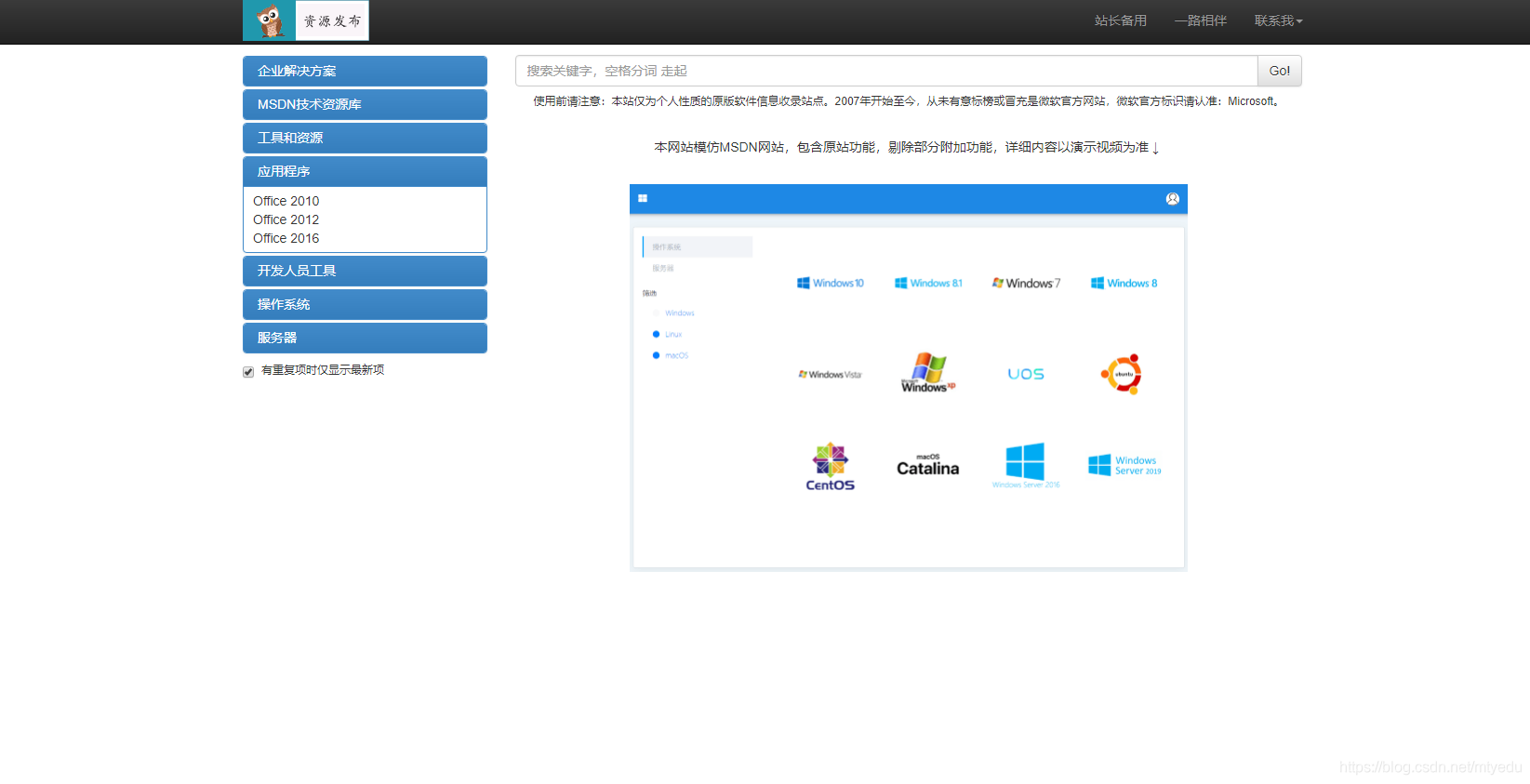
Task: Expand the 操作系统 sidebar panel
Action: 365,304
